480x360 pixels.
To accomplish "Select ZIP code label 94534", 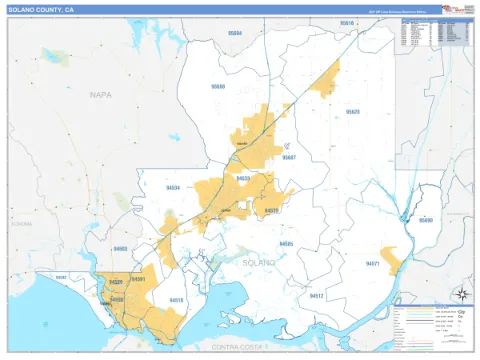I will click(173, 188).
